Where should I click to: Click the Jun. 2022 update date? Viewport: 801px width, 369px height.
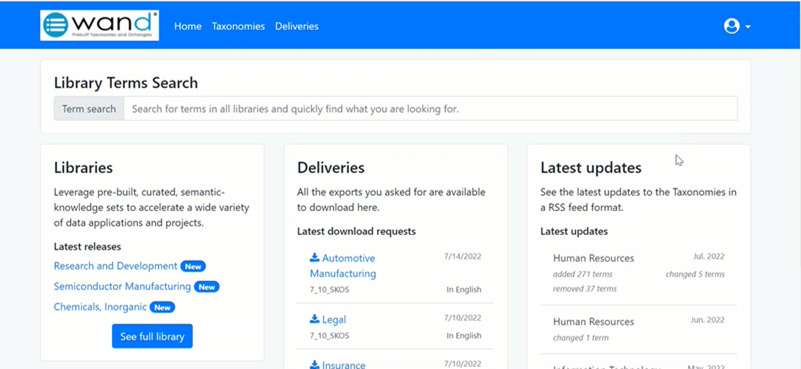[x=708, y=320]
